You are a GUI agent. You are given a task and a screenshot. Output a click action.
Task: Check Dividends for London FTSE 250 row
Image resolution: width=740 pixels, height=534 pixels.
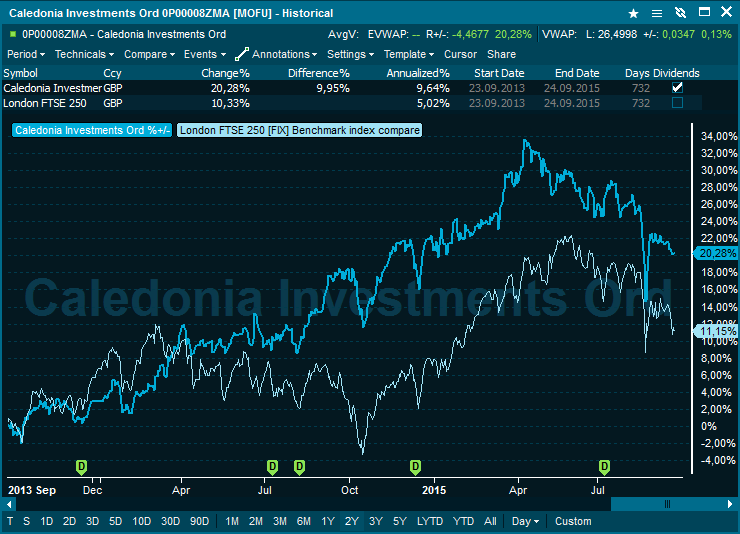point(677,103)
